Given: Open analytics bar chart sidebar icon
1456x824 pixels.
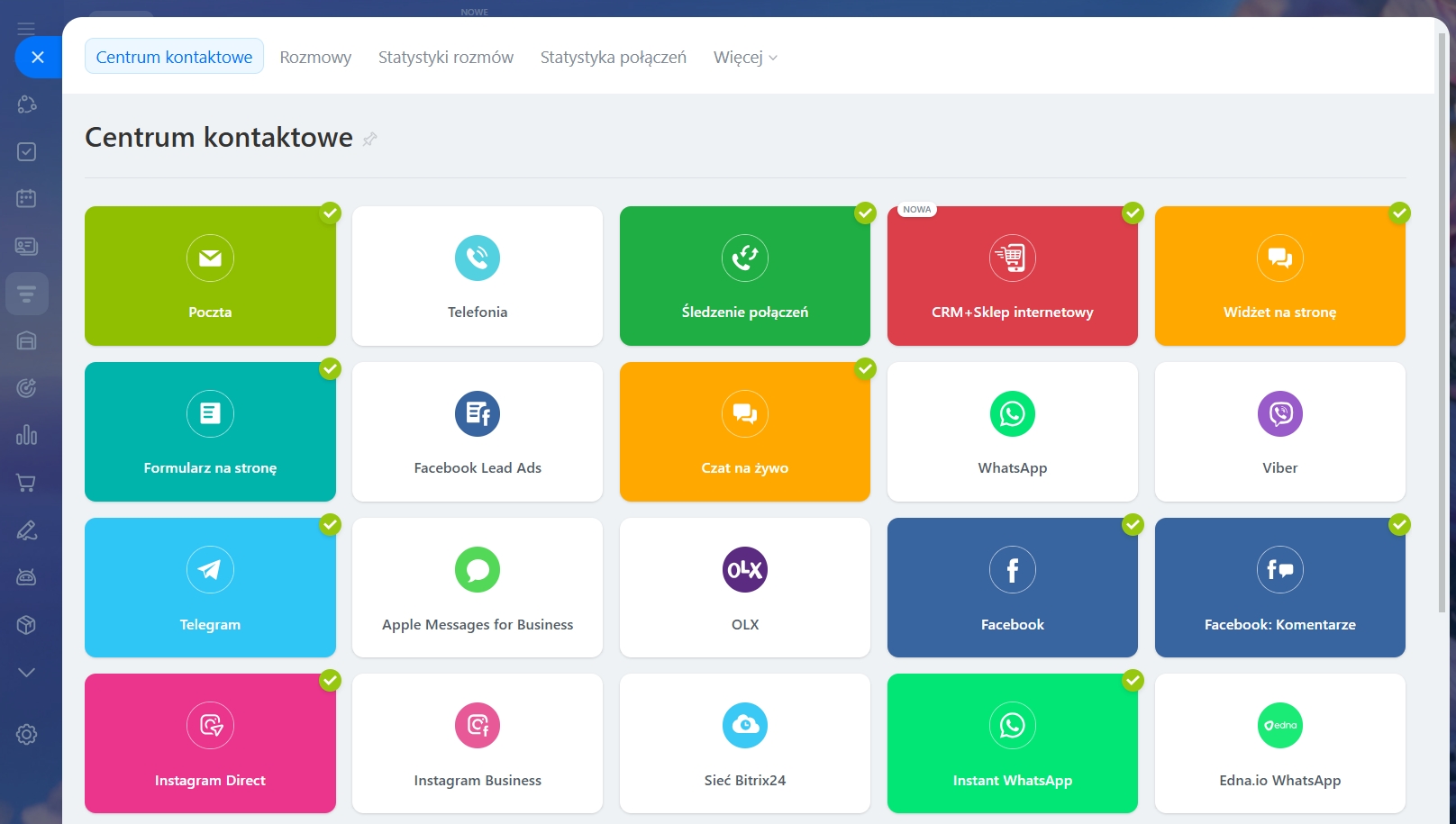Looking at the screenshot, I should coord(26,435).
